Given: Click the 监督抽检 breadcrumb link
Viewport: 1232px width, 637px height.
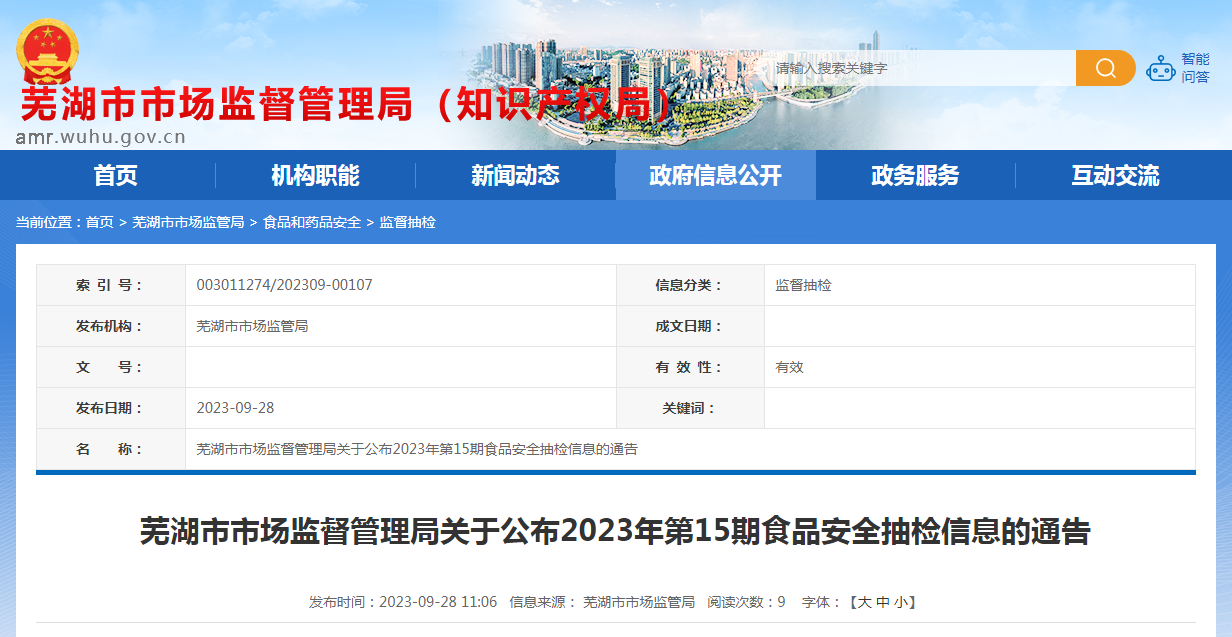Looking at the screenshot, I should pyautogui.click(x=407, y=222).
